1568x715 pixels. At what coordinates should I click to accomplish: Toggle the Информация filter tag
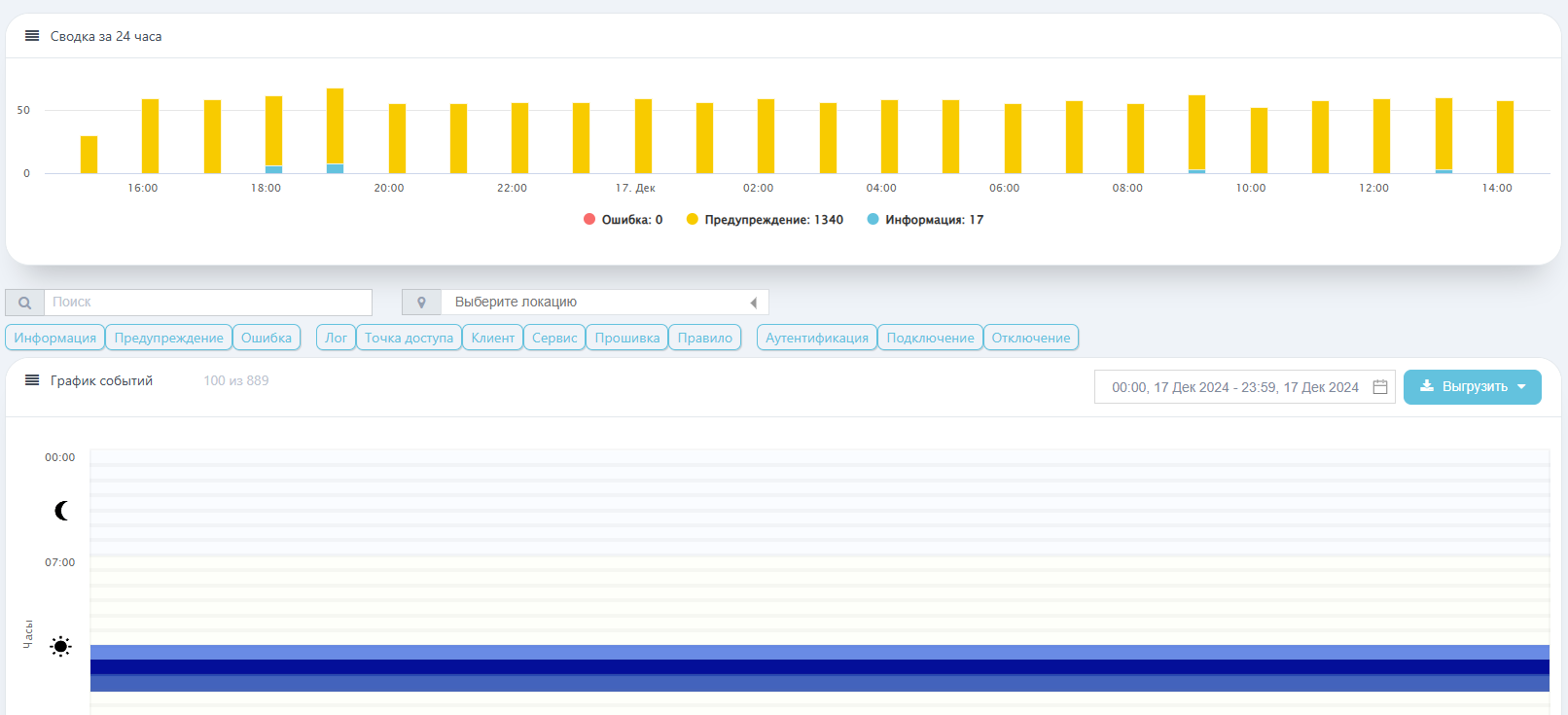55,338
